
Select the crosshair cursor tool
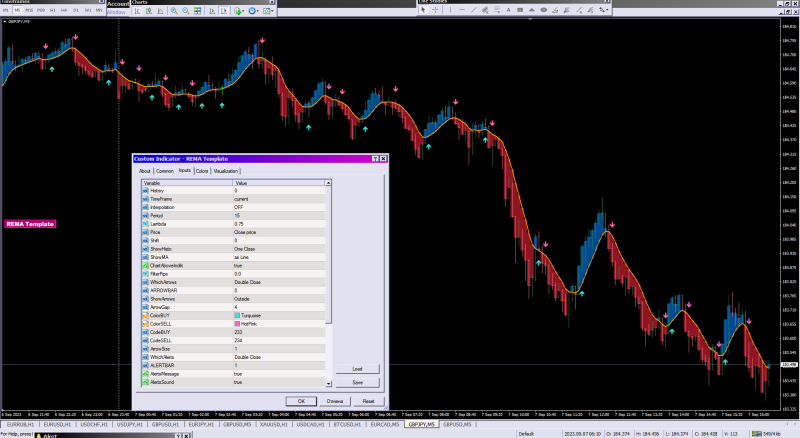coord(435,10)
